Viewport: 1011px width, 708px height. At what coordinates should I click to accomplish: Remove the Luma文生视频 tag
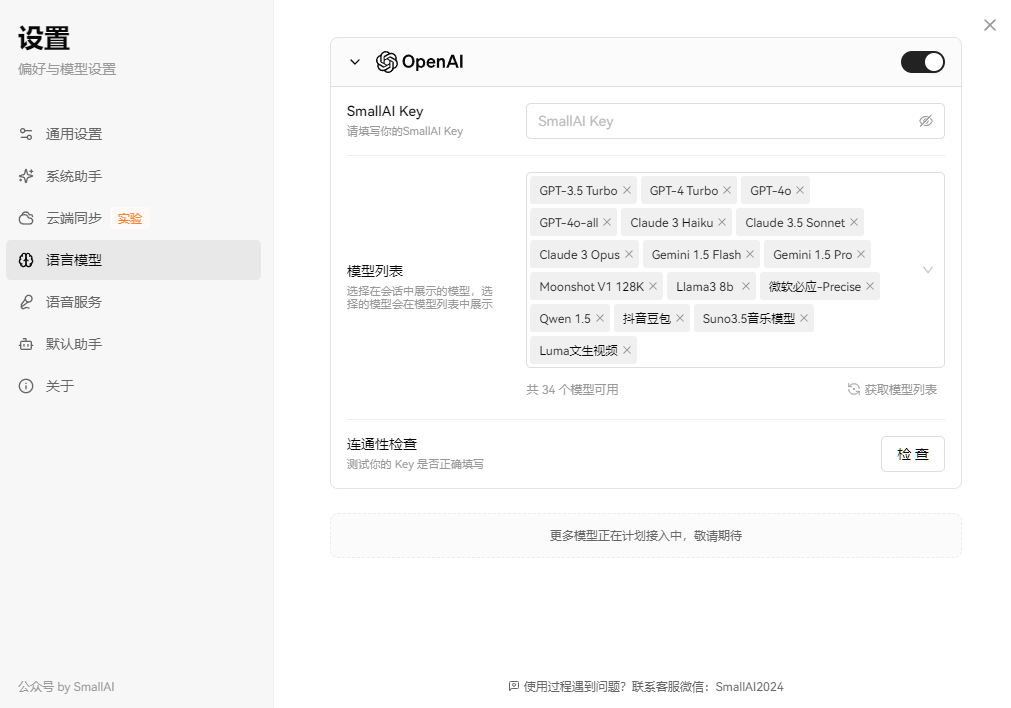(627, 350)
